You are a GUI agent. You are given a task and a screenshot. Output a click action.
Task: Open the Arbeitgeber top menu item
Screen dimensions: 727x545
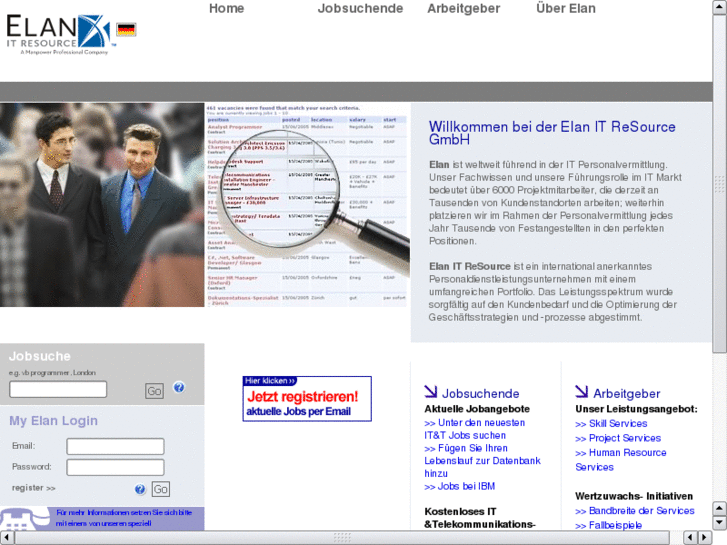coord(464,8)
